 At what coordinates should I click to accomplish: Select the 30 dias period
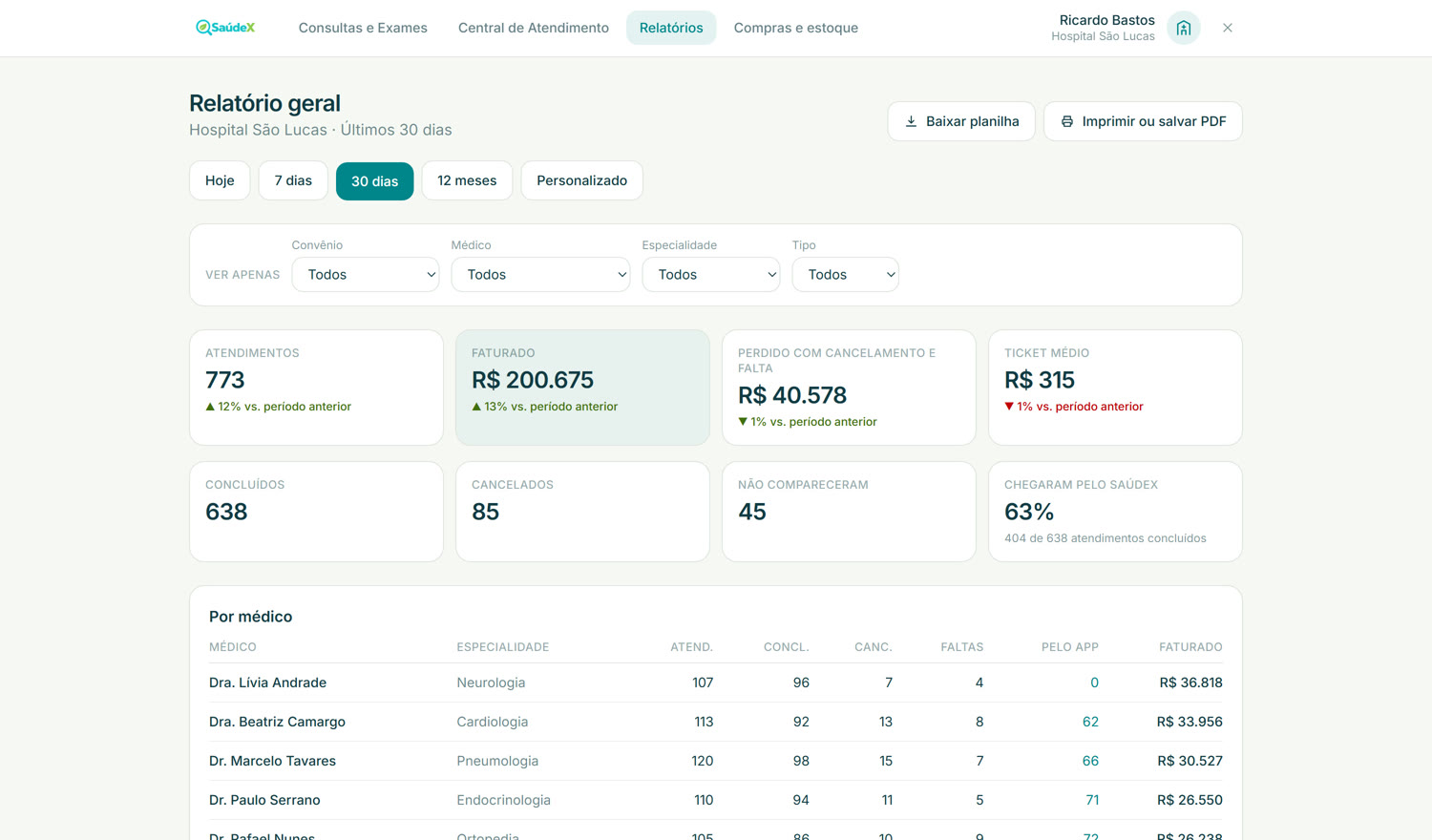click(x=374, y=180)
